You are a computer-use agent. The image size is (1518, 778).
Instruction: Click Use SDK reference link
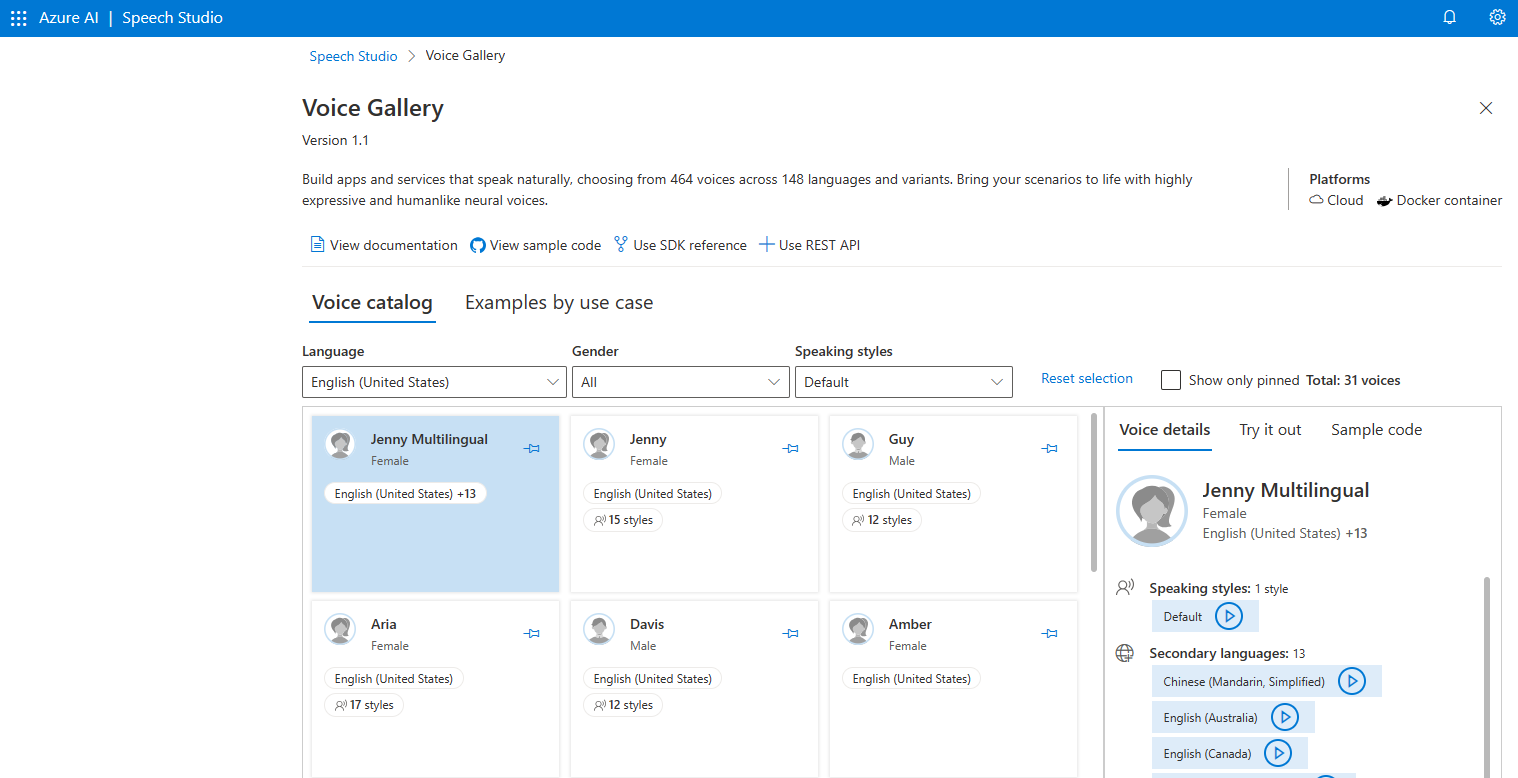tap(680, 245)
